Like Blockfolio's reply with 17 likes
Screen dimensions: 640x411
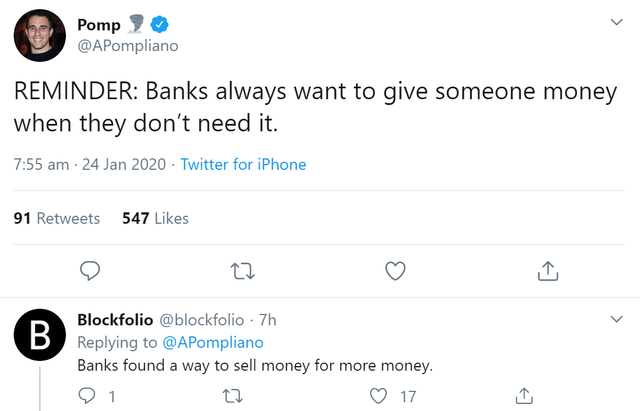tap(378, 396)
